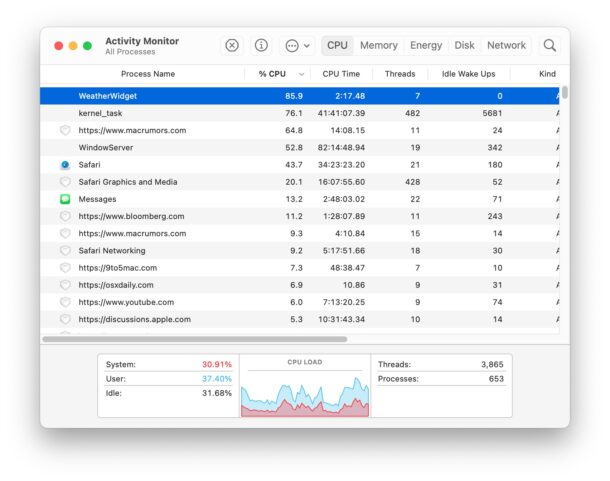This screenshot has height=481, width=610.
Task: Click the Threads column header
Action: (400, 74)
